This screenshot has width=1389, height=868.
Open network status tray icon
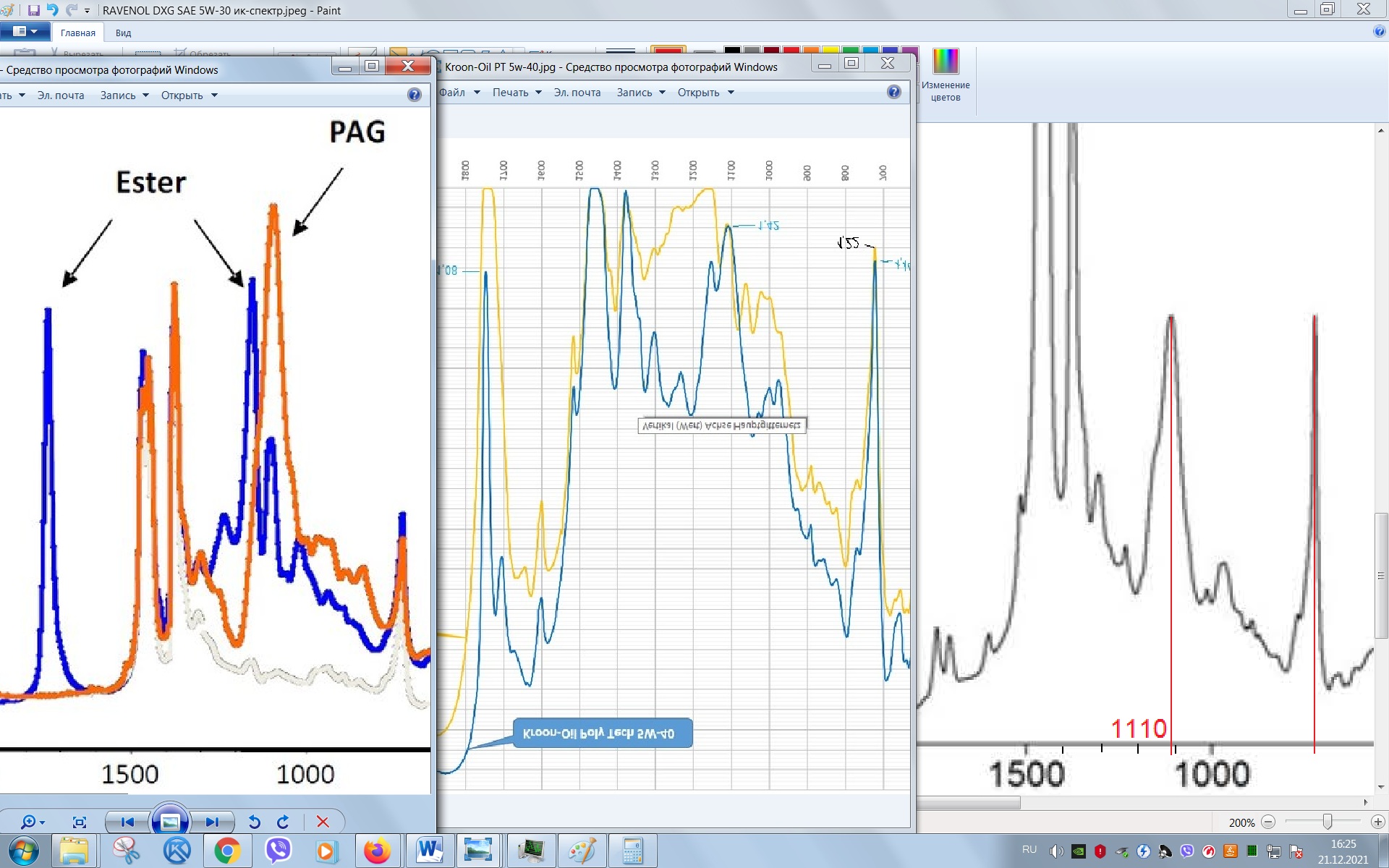1274,851
